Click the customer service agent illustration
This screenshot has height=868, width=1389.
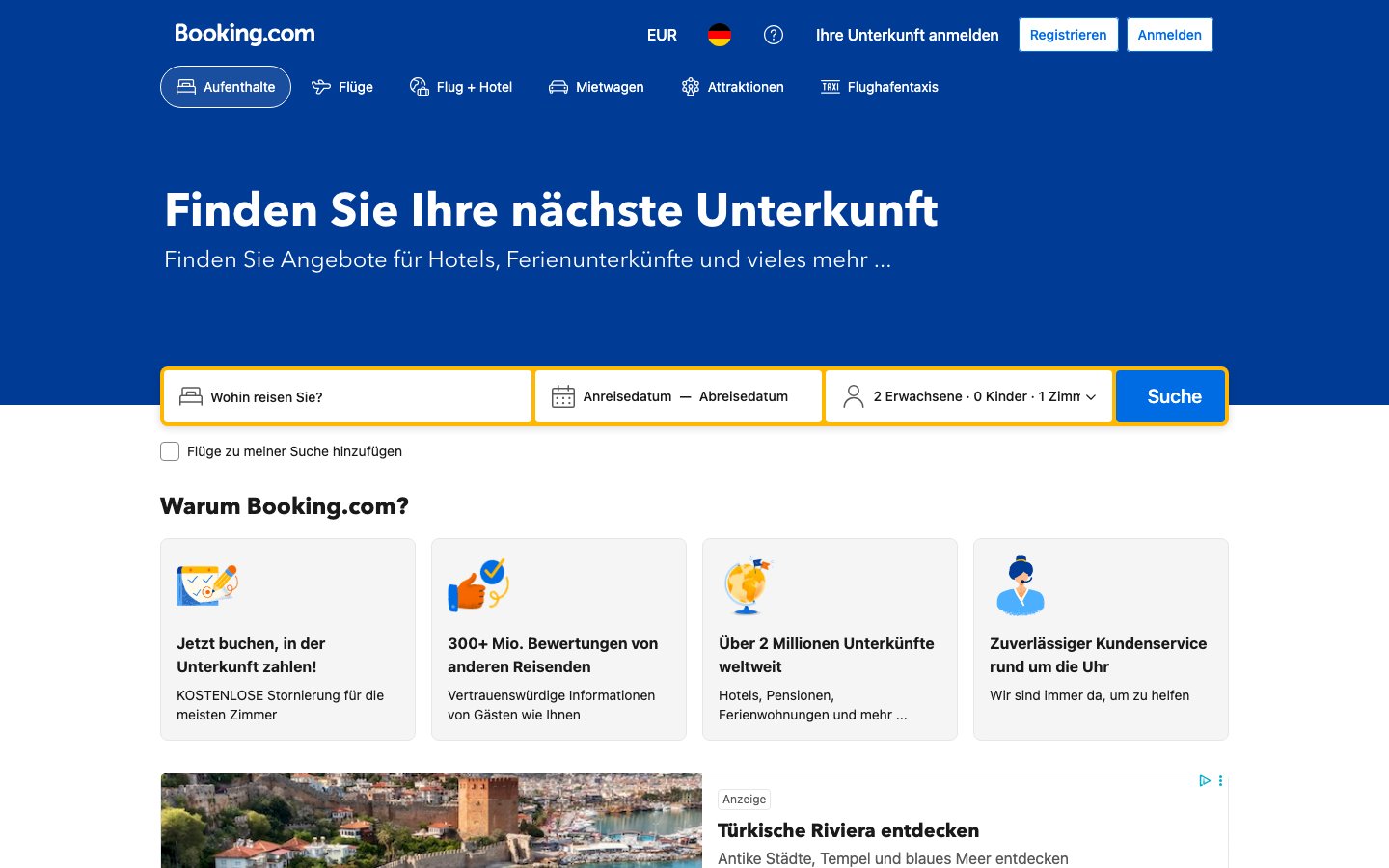tap(1021, 585)
